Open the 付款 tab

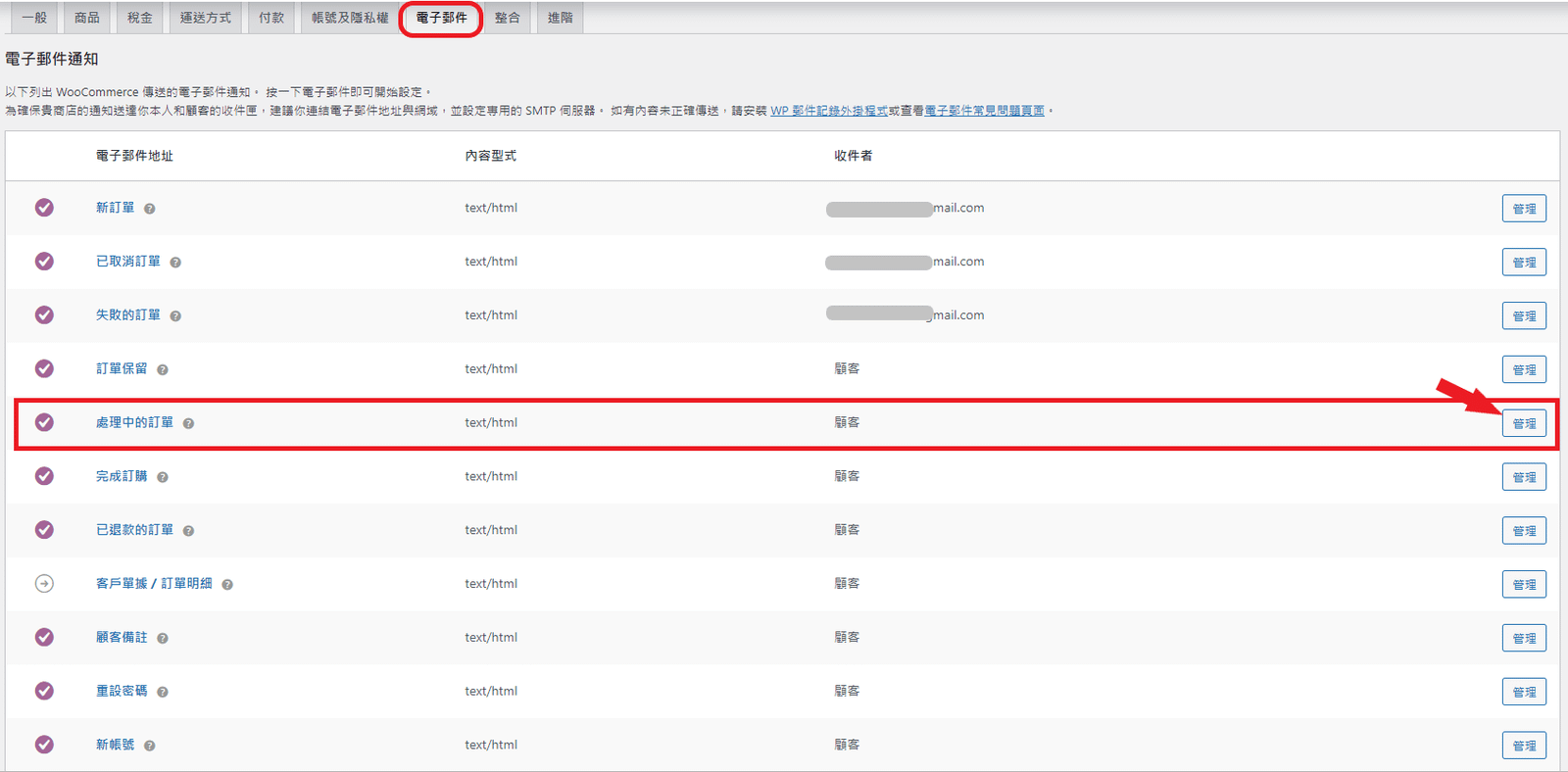click(271, 18)
